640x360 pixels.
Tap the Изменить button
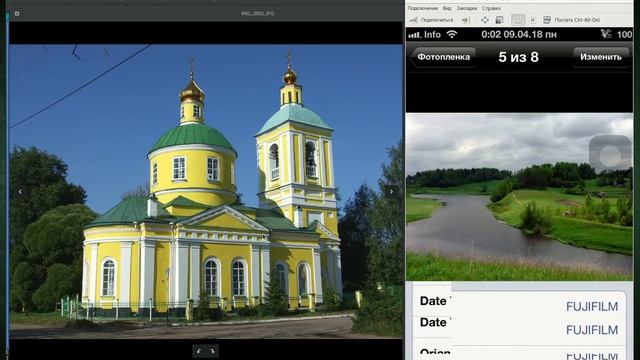(601, 57)
